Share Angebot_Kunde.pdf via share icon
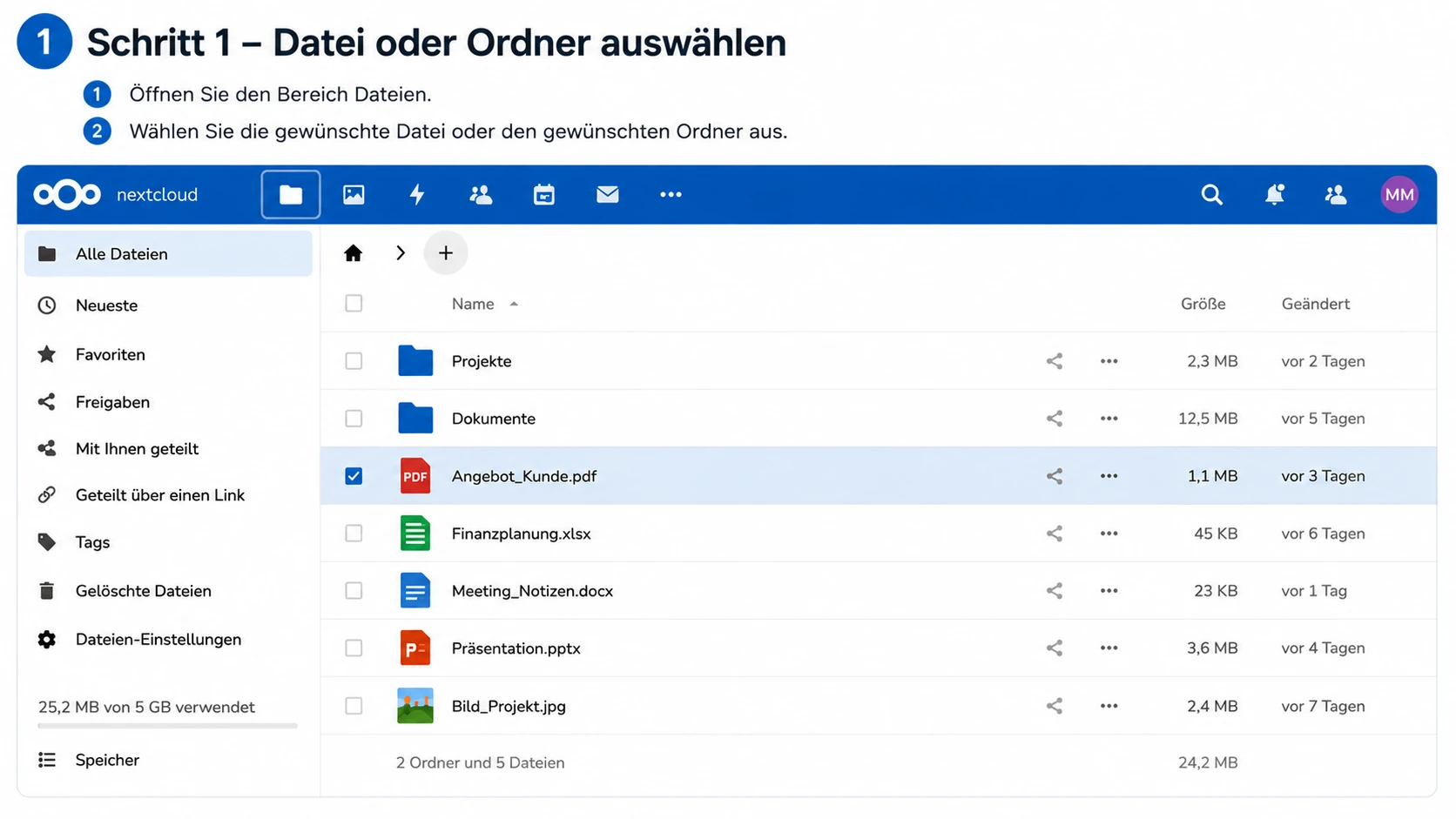Image resolution: width=1456 pixels, height=819 pixels. click(1055, 476)
